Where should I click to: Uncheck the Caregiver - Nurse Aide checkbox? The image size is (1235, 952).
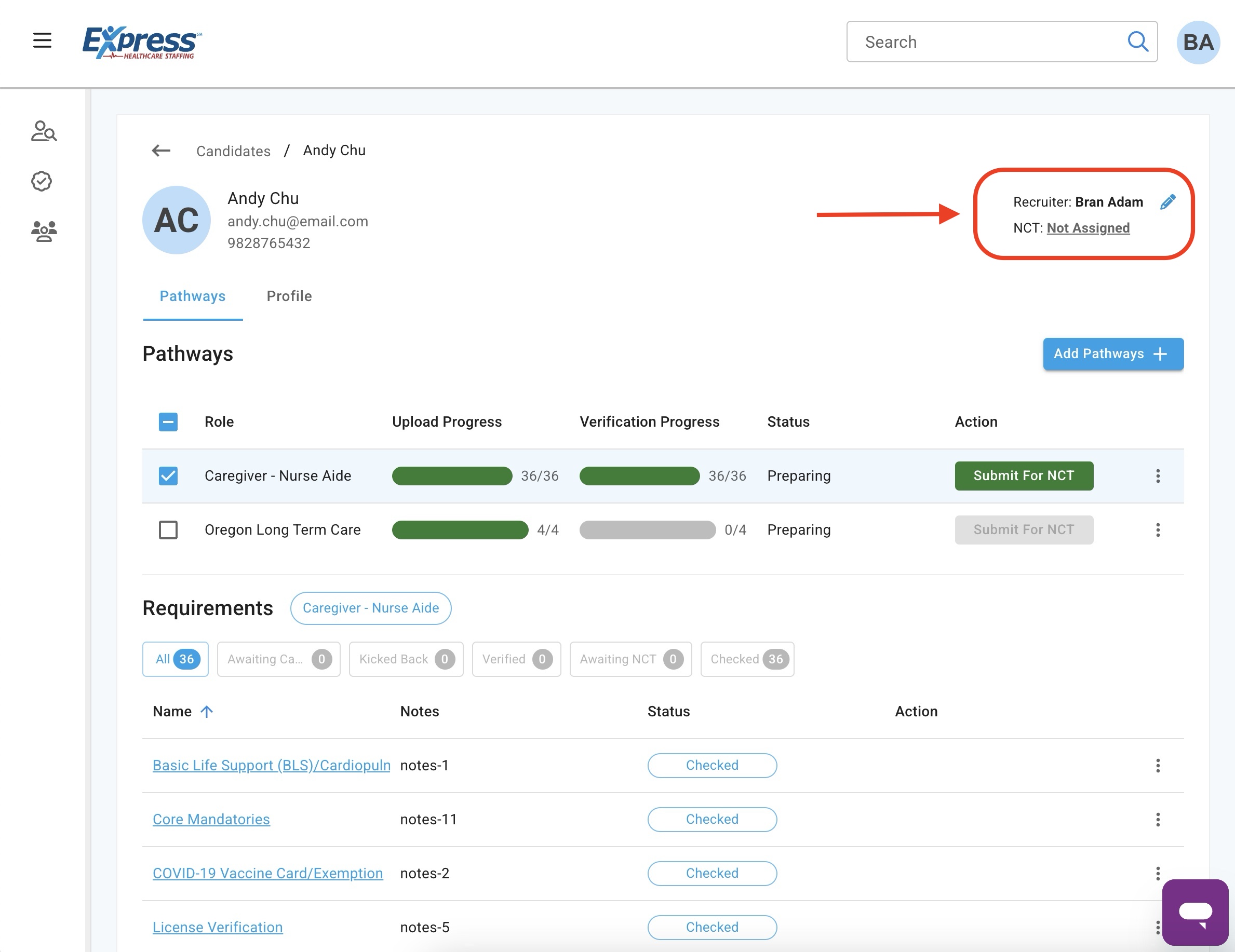pos(168,476)
